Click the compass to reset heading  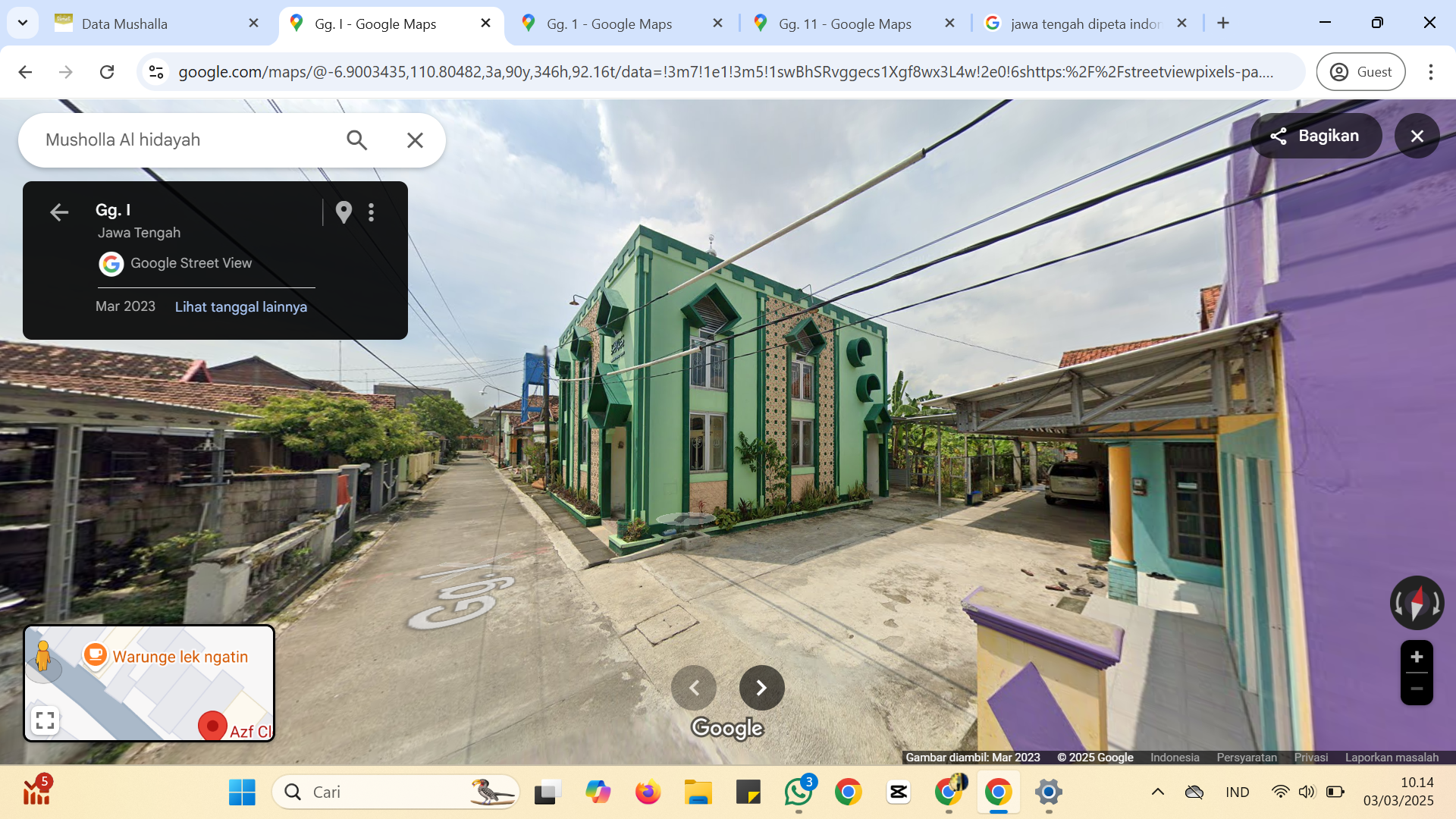[x=1417, y=603]
